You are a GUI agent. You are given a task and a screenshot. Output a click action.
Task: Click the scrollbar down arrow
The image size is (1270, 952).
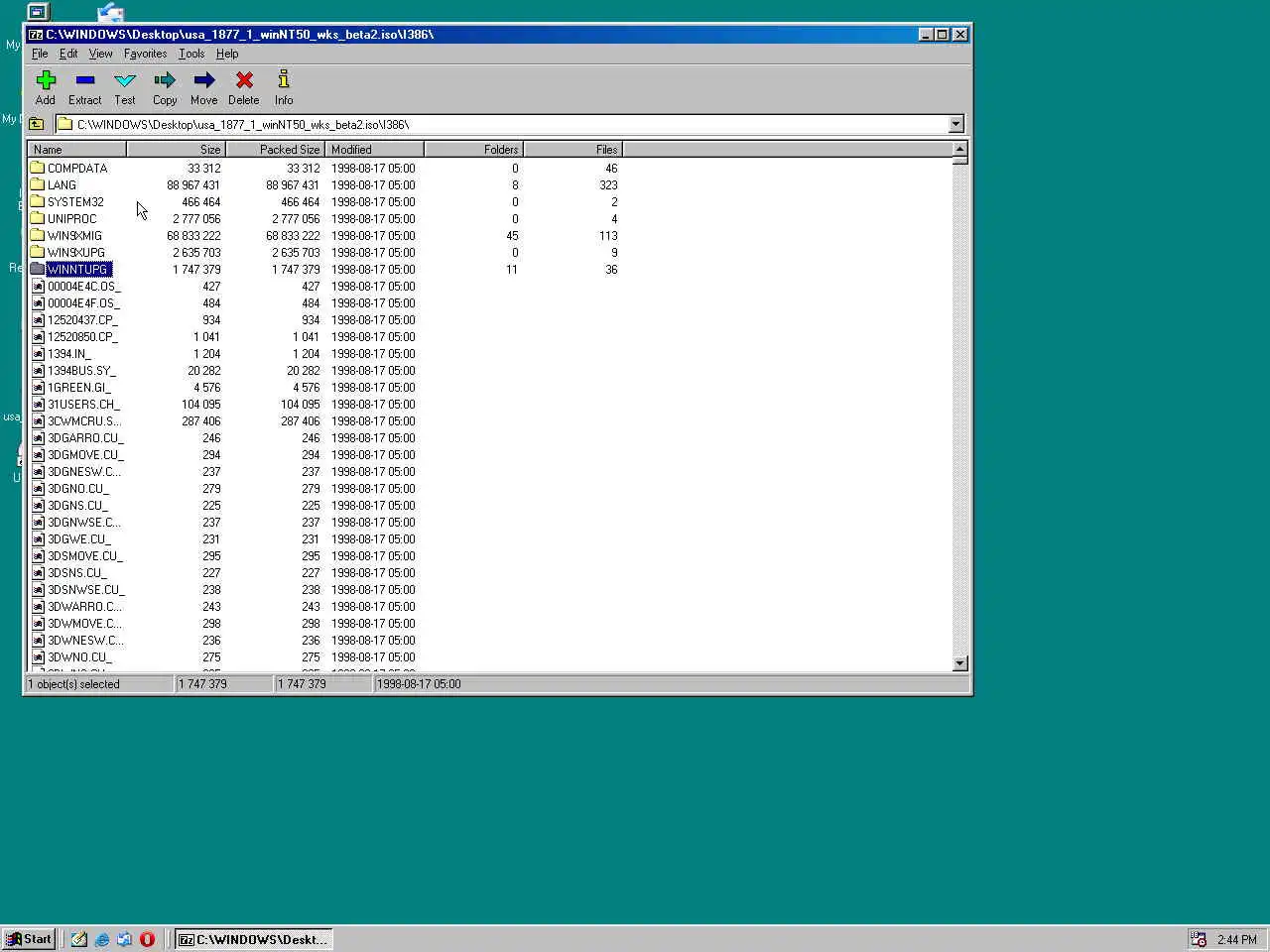[959, 663]
